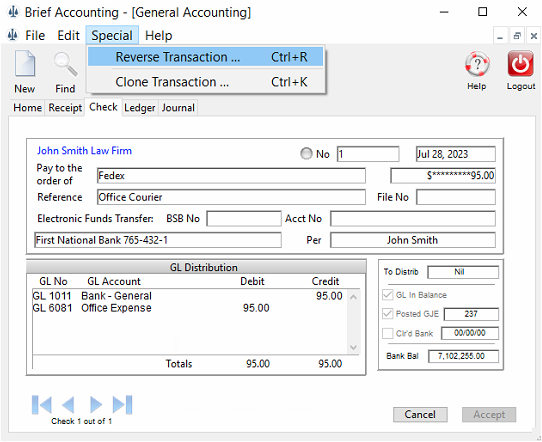Click GL No column header
Viewport: 542px width, 442px height.
(x=53, y=281)
